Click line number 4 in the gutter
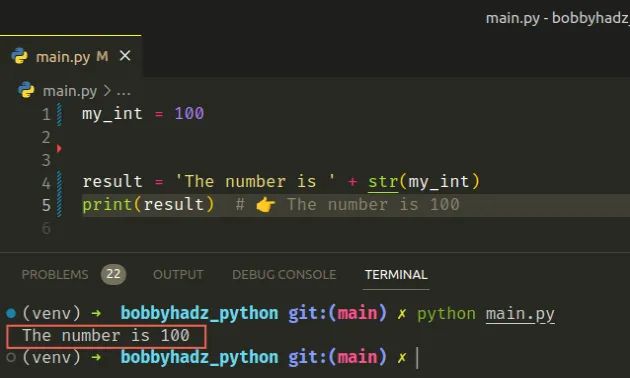 coord(46,183)
